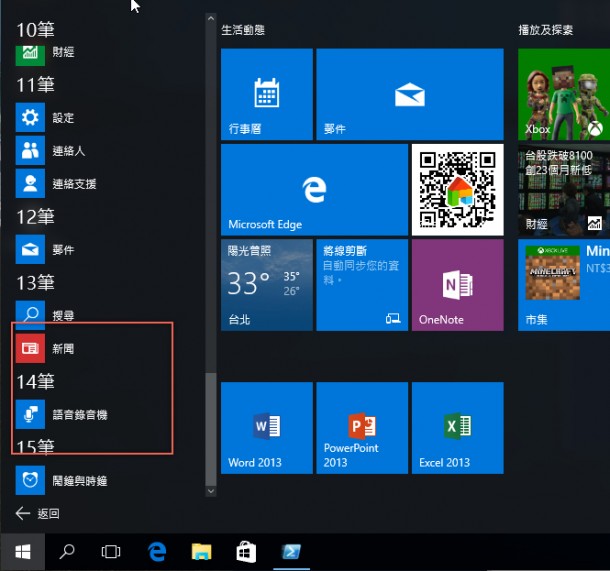The width and height of the screenshot is (610, 571).
Task: Select the 12筆 section header
Action: tap(35, 217)
